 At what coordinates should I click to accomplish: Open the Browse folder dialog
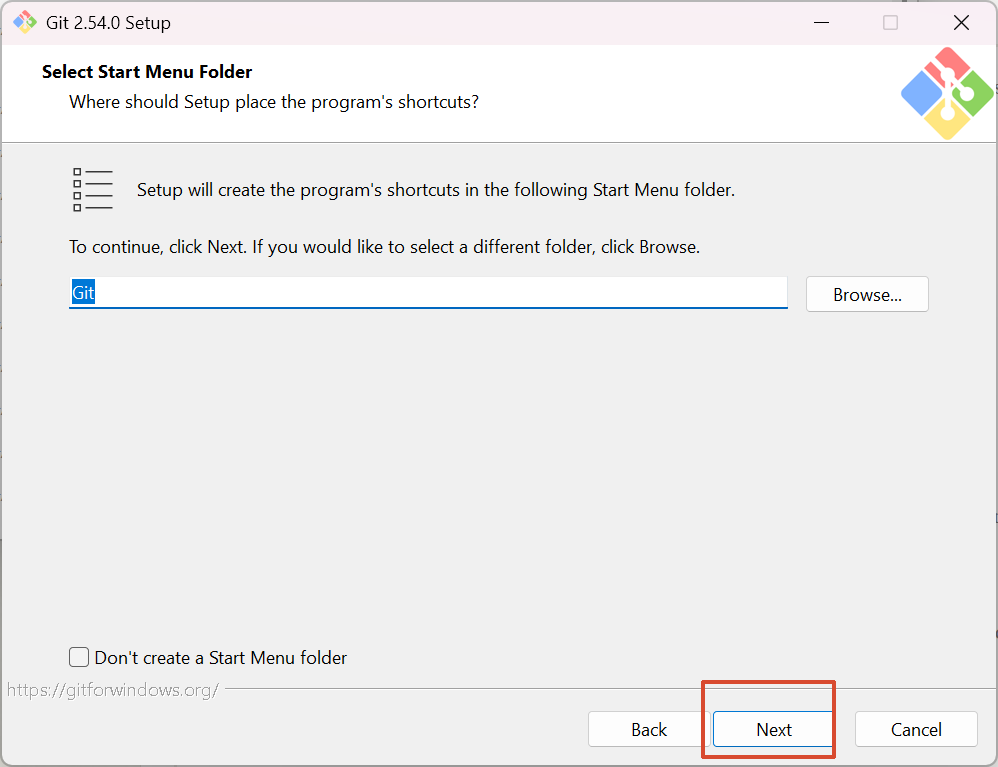pos(867,295)
